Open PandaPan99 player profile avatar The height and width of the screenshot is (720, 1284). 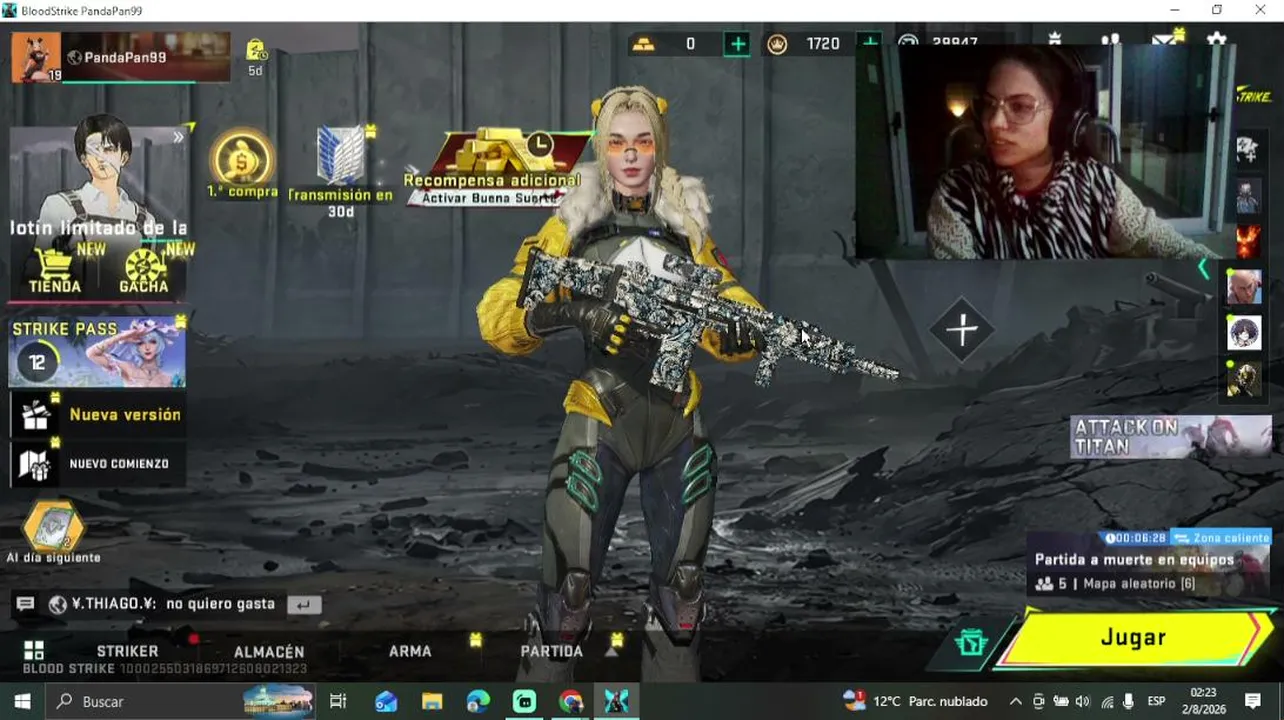(36, 57)
